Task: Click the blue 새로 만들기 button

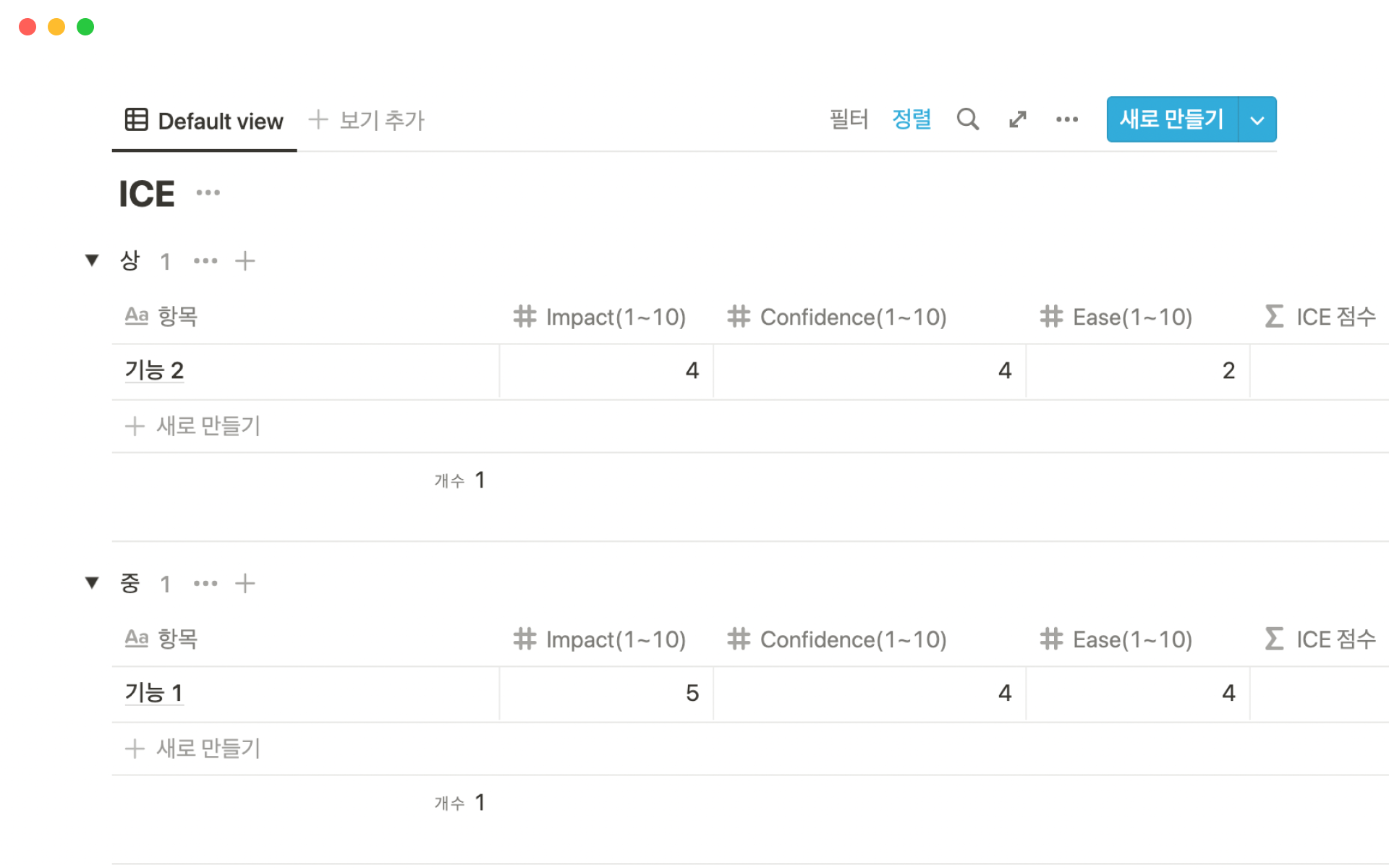Action: point(1172,119)
